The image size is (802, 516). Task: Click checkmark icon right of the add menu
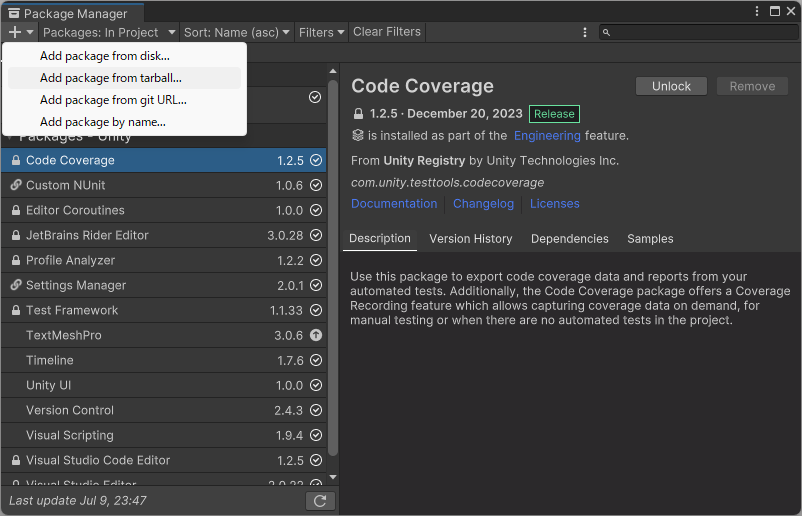point(315,97)
